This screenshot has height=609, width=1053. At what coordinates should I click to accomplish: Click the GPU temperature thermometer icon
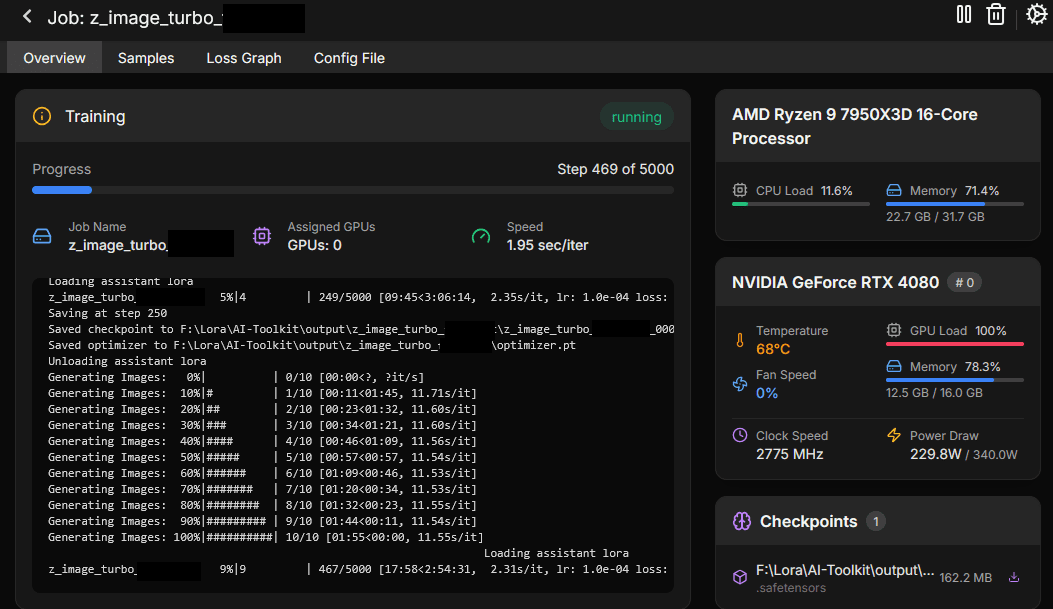click(x=740, y=340)
